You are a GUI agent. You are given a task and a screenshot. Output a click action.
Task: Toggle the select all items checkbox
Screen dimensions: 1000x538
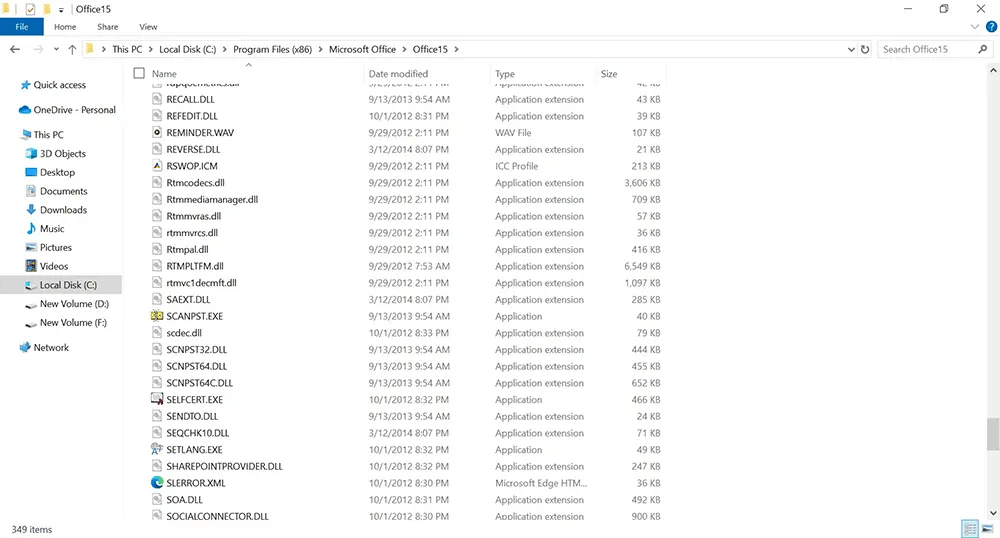pos(139,73)
